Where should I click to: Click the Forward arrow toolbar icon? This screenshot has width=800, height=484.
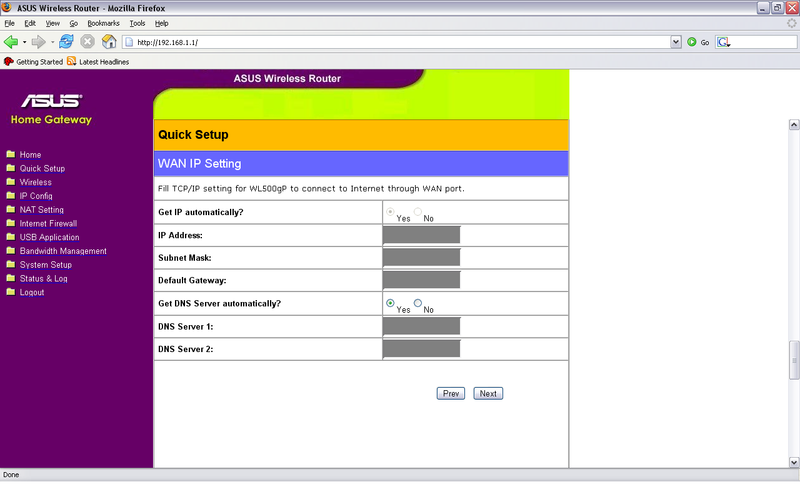(38, 42)
